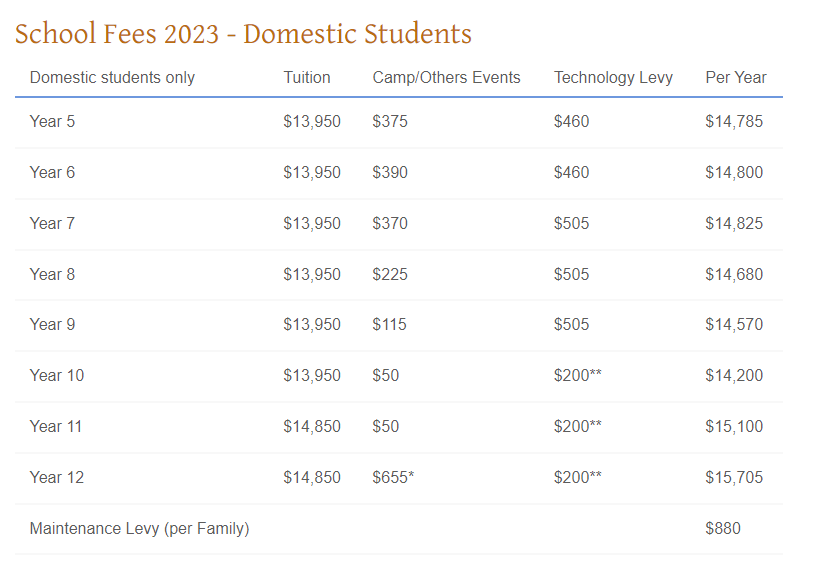Click Year 5 technology levy $460
This screenshot has width=814, height=579.
(x=572, y=122)
